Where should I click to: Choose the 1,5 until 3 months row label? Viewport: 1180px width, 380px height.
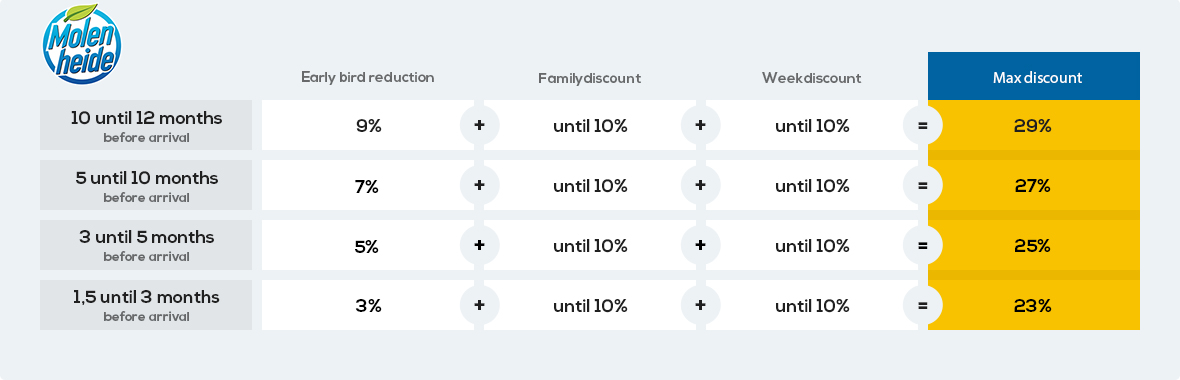click(146, 306)
